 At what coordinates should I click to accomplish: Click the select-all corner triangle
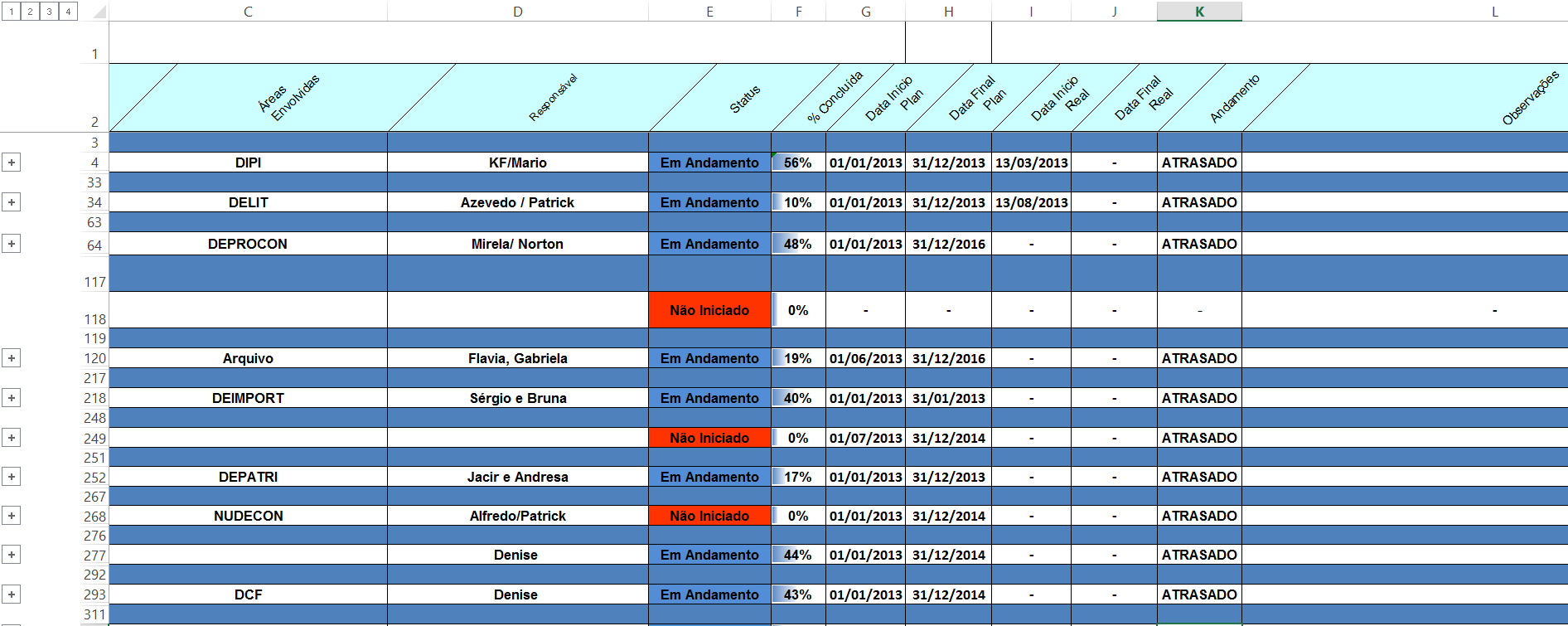[99, 12]
